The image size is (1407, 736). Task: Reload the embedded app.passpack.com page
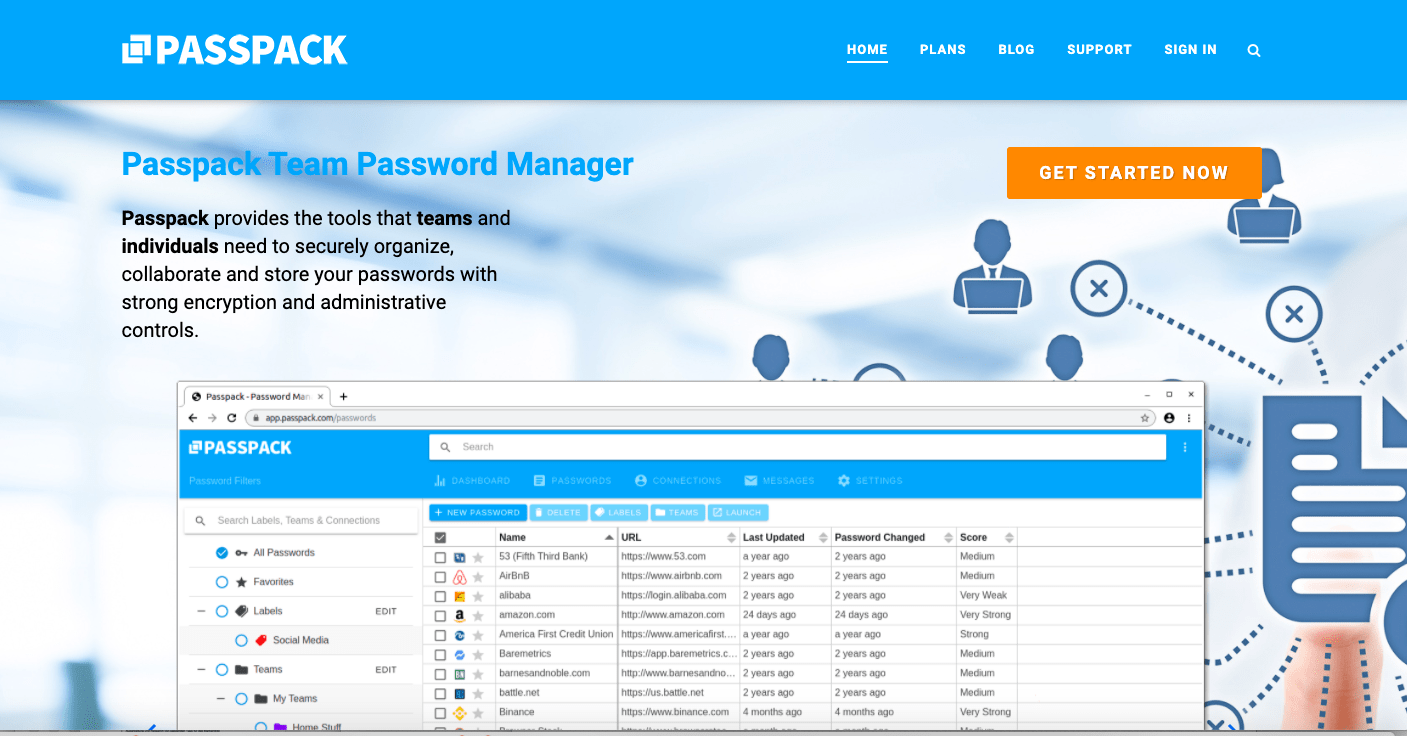pos(232,418)
